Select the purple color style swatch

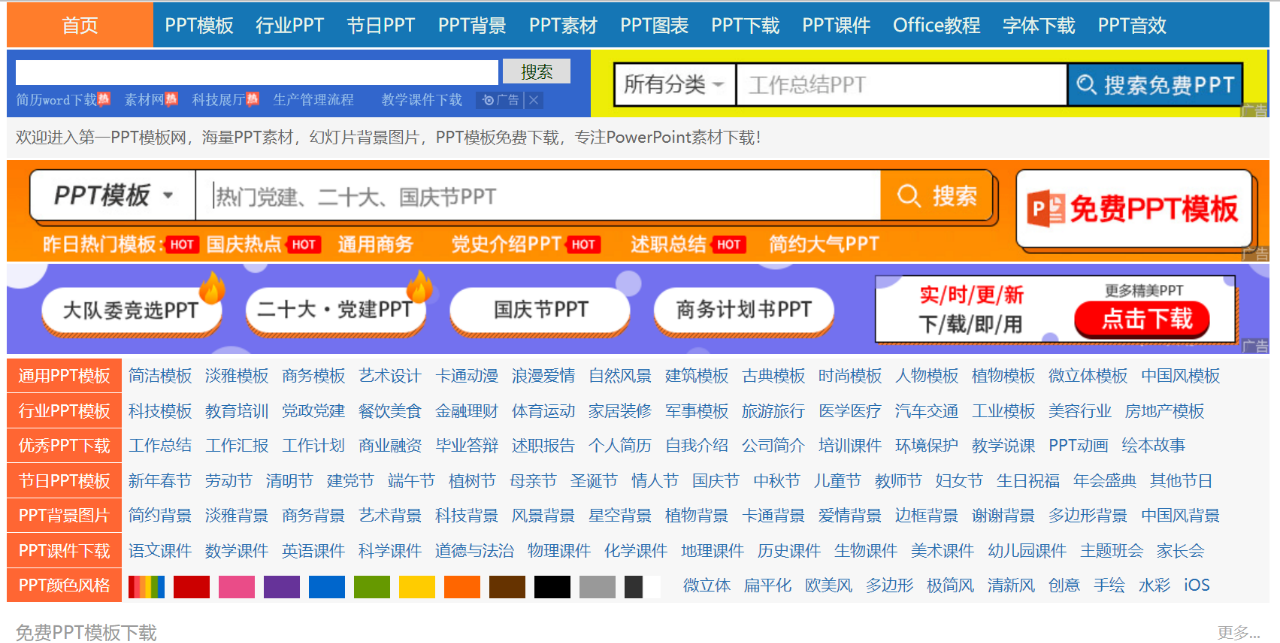[282, 586]
